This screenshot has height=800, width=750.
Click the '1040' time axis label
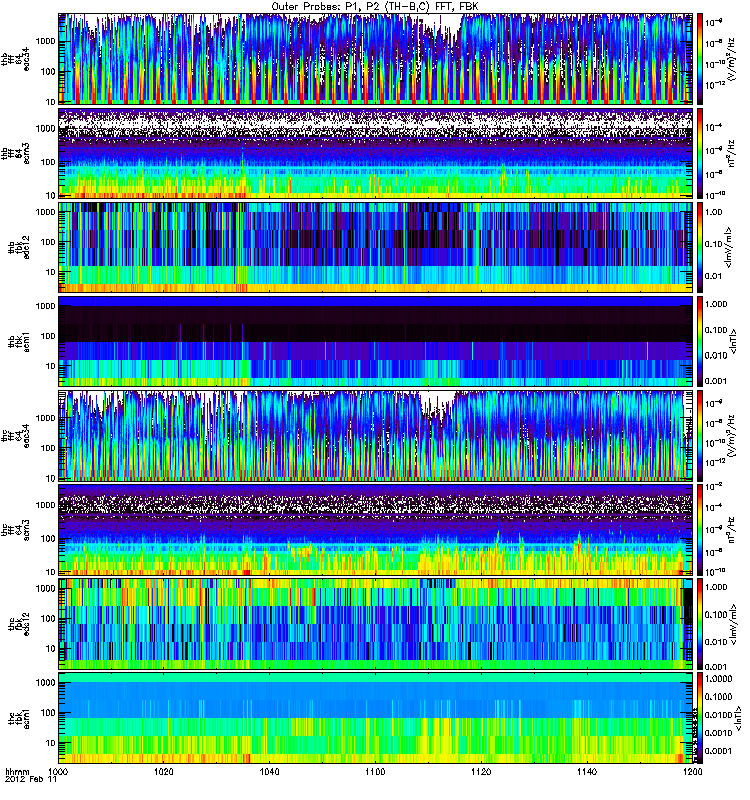(x=269, y=772)
